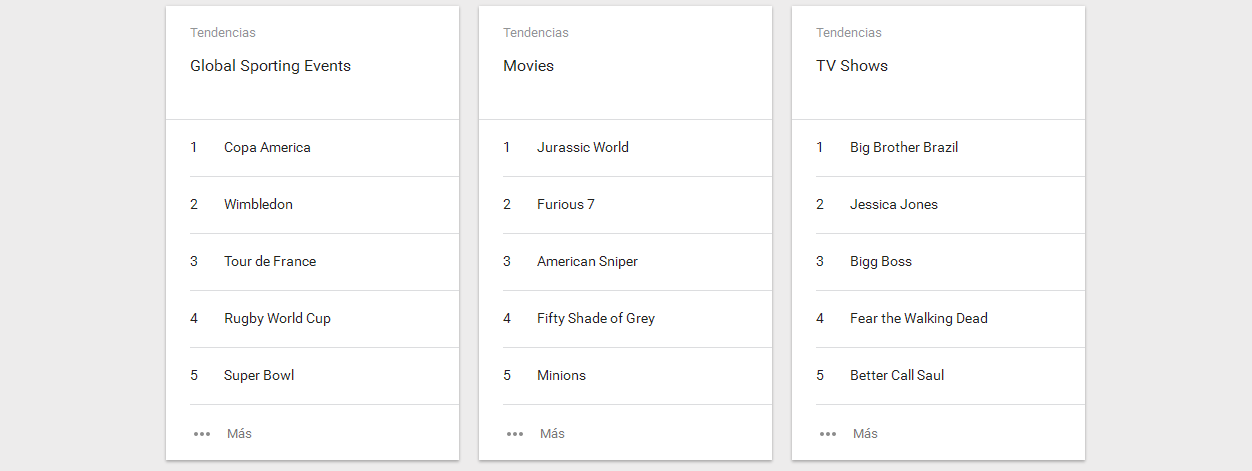
Task: Select Rugby World Cup entry
Action: click(x=277, y=319)
